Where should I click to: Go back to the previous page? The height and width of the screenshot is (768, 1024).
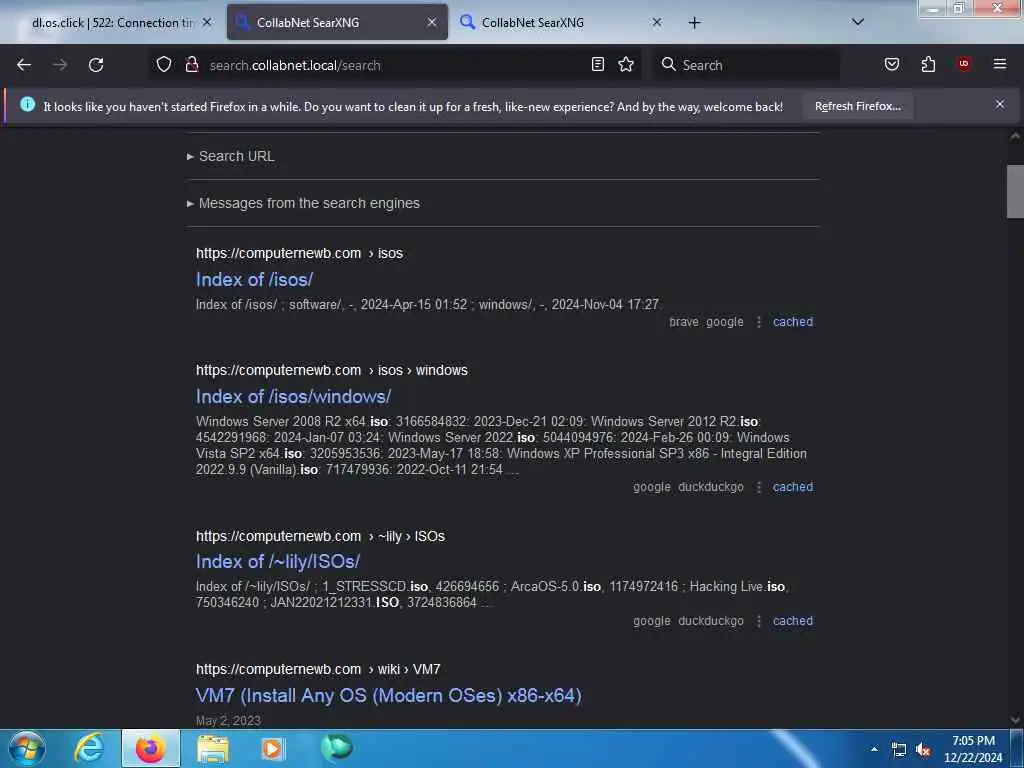point(24,65)
